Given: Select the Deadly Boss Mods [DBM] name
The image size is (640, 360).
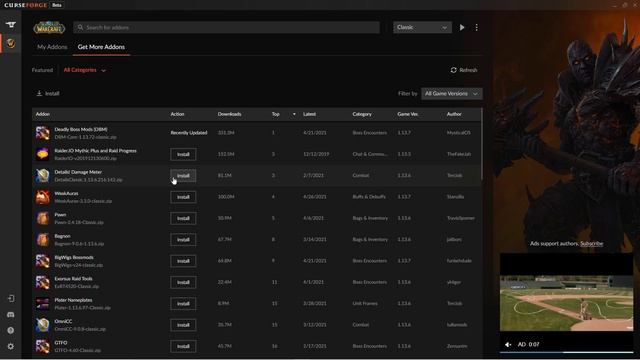Looking at the screenshot, I should click(x=81, y=129).
